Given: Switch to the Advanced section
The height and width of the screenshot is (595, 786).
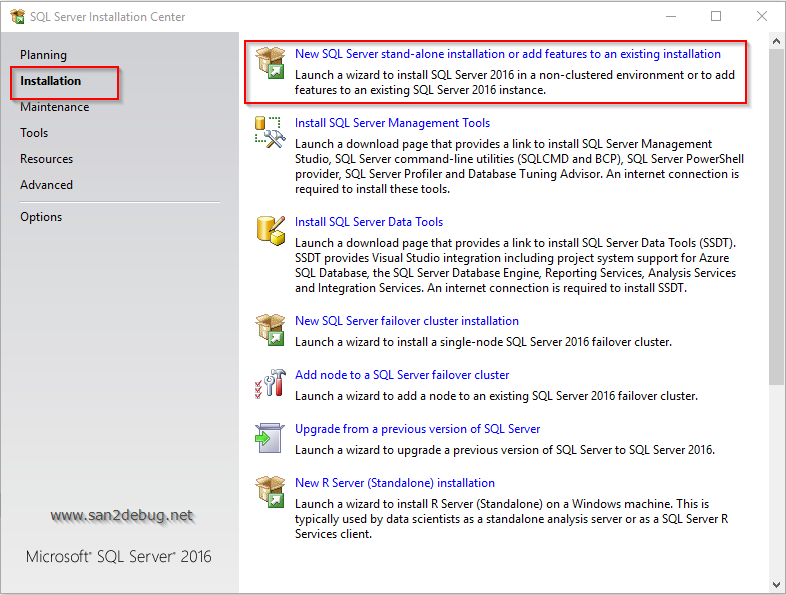Looking at the screenshot, I should click(x=47, y=185).
